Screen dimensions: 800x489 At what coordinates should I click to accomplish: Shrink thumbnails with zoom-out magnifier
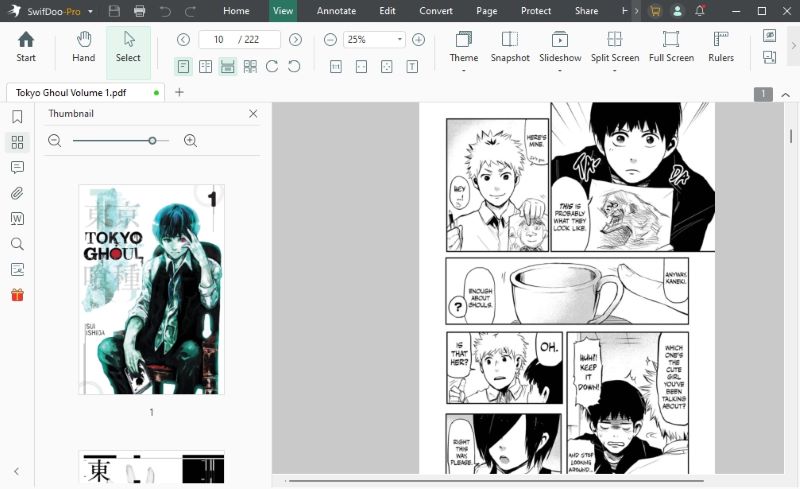(x=55, y=140)
